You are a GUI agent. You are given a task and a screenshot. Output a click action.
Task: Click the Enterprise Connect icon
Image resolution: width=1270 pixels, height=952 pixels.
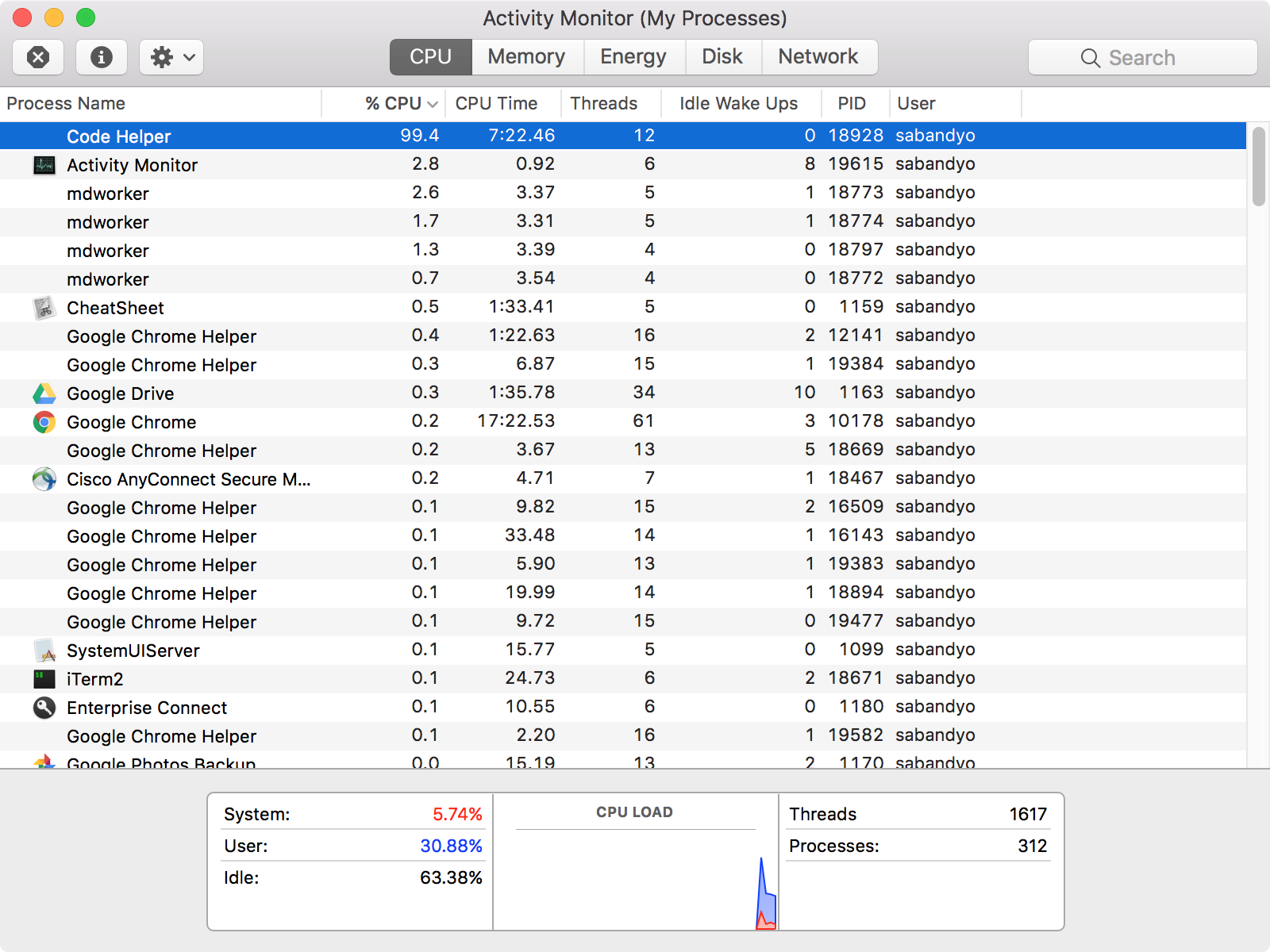click(x=44, y=708)
